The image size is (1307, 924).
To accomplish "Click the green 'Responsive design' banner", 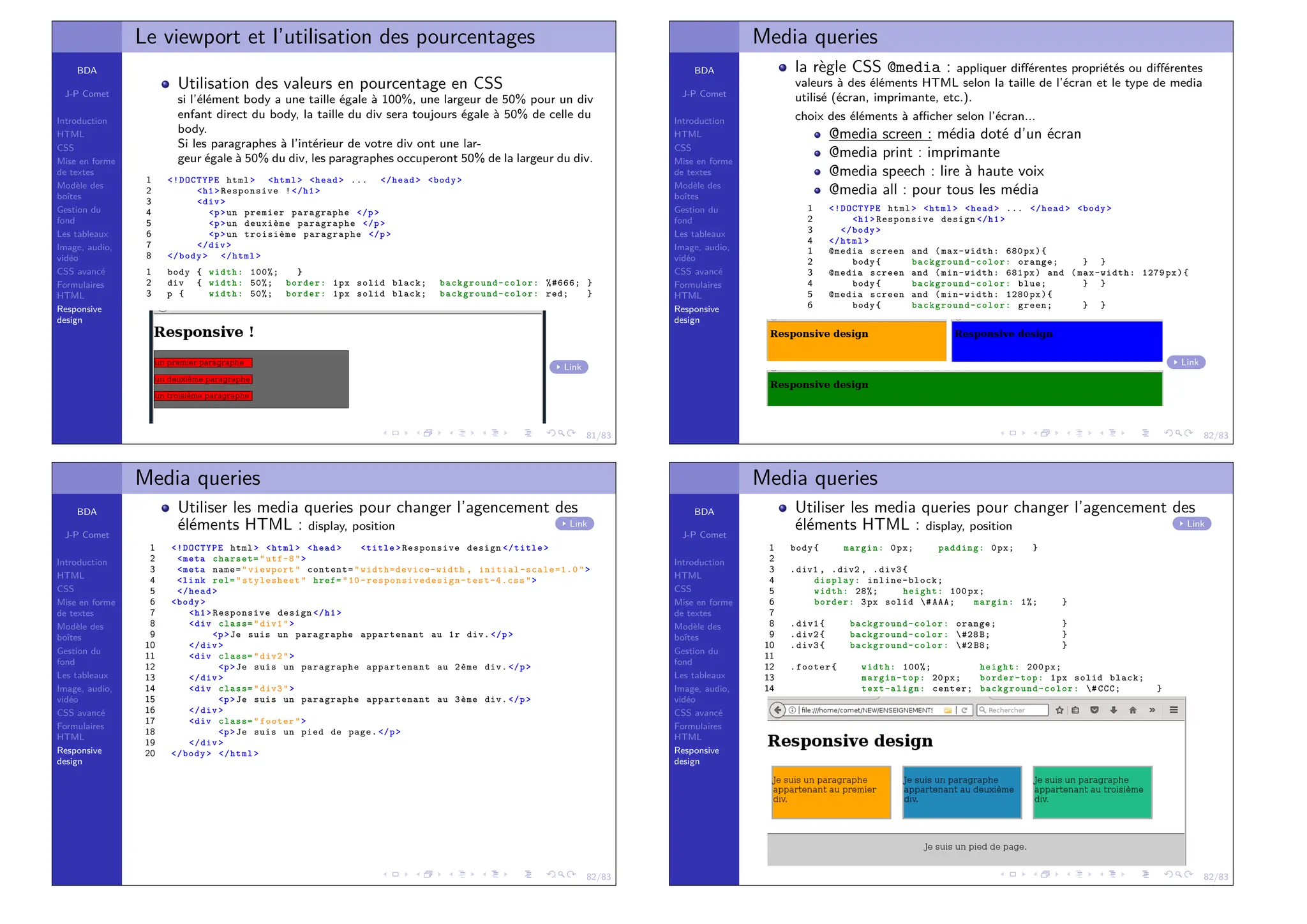I will pyautogui.click(x=964, y=389).
